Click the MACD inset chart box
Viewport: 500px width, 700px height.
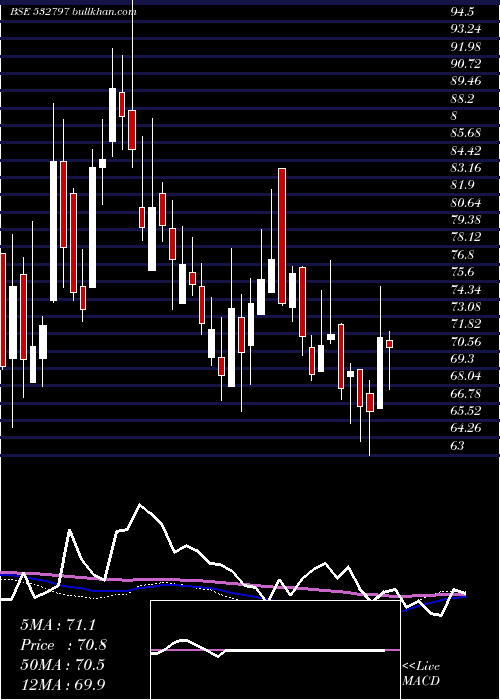pos(275,650)
